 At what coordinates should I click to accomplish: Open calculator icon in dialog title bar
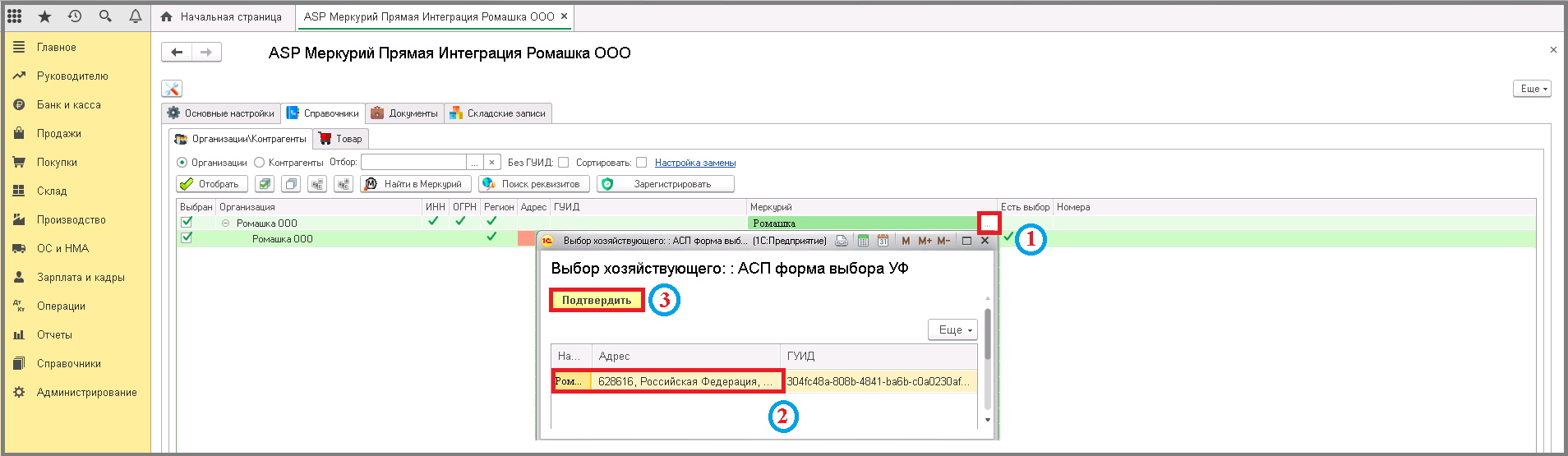click(x=863, y=241)
